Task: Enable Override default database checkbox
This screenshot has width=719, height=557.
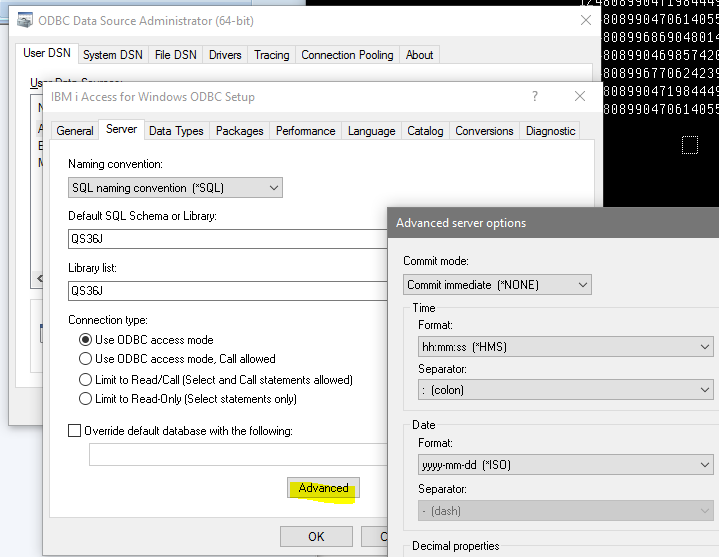Action: [75, 431]
